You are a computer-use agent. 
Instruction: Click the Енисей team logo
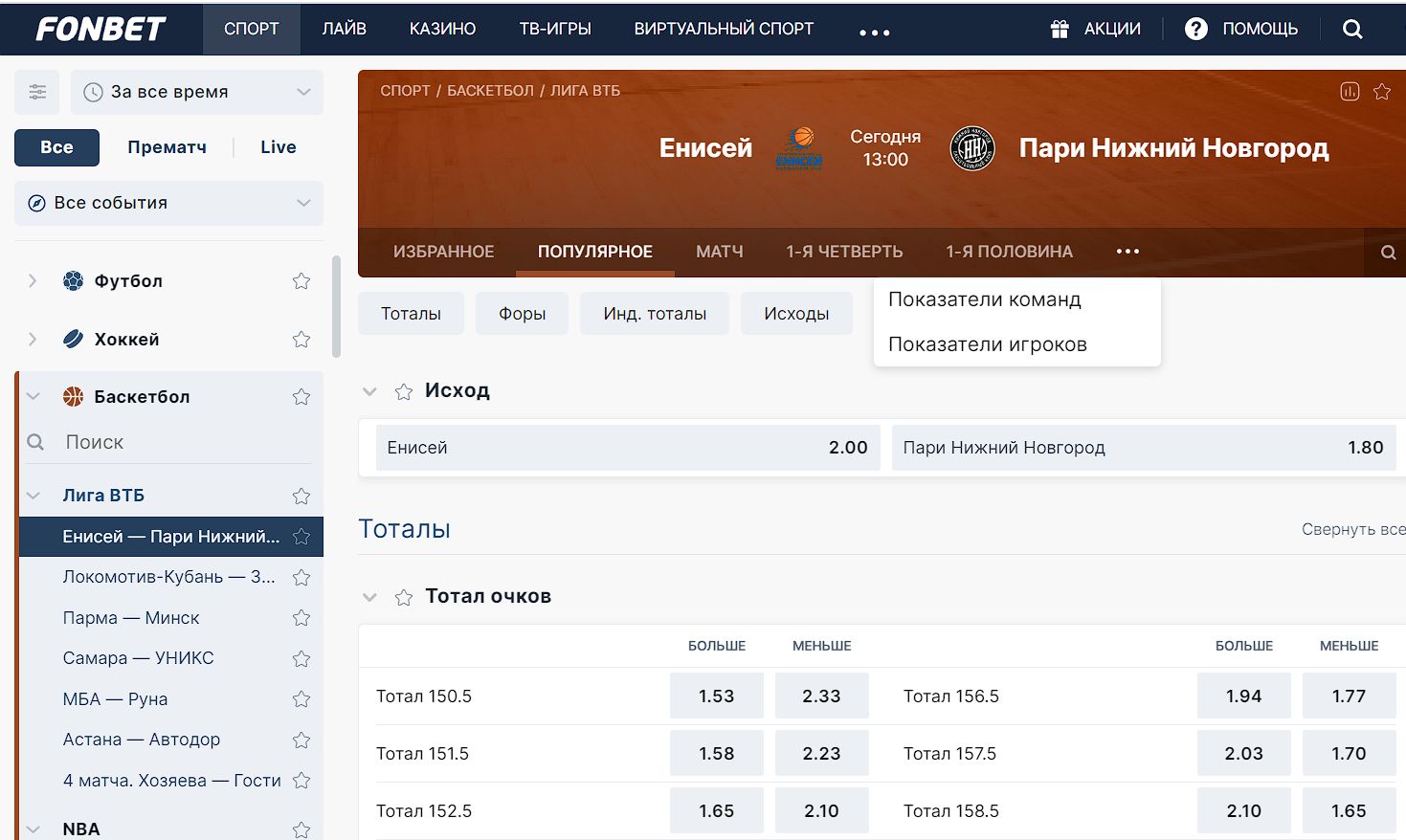click(x=799, y=148)
